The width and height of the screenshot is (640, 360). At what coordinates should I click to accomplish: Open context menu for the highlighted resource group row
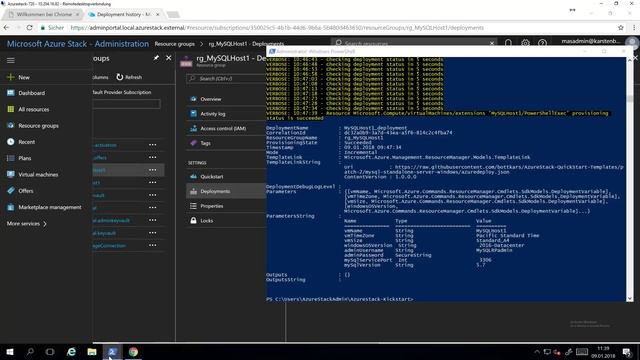pyautogui.click(x=153, y=170)
